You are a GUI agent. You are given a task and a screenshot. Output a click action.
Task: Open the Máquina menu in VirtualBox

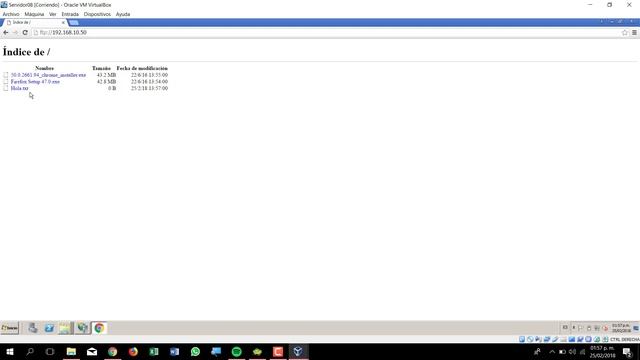pyautogui.click(x=34, y=14)
